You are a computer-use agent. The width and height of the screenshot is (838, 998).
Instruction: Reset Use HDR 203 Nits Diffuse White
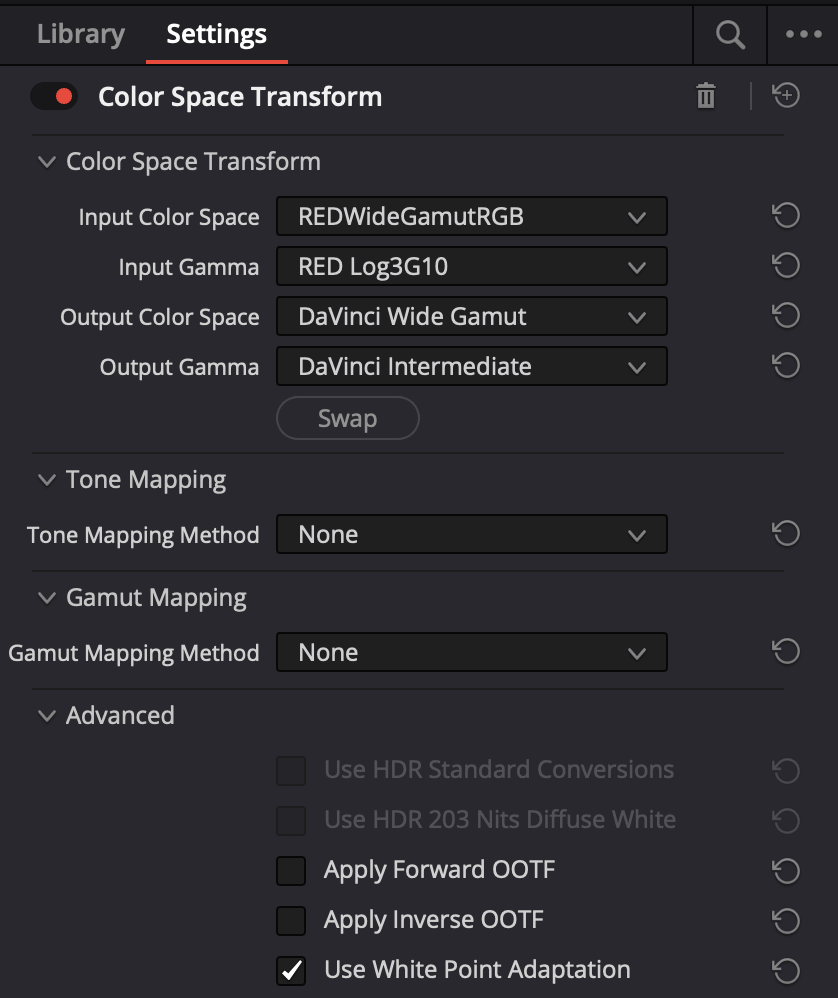(x=786, y=820)
